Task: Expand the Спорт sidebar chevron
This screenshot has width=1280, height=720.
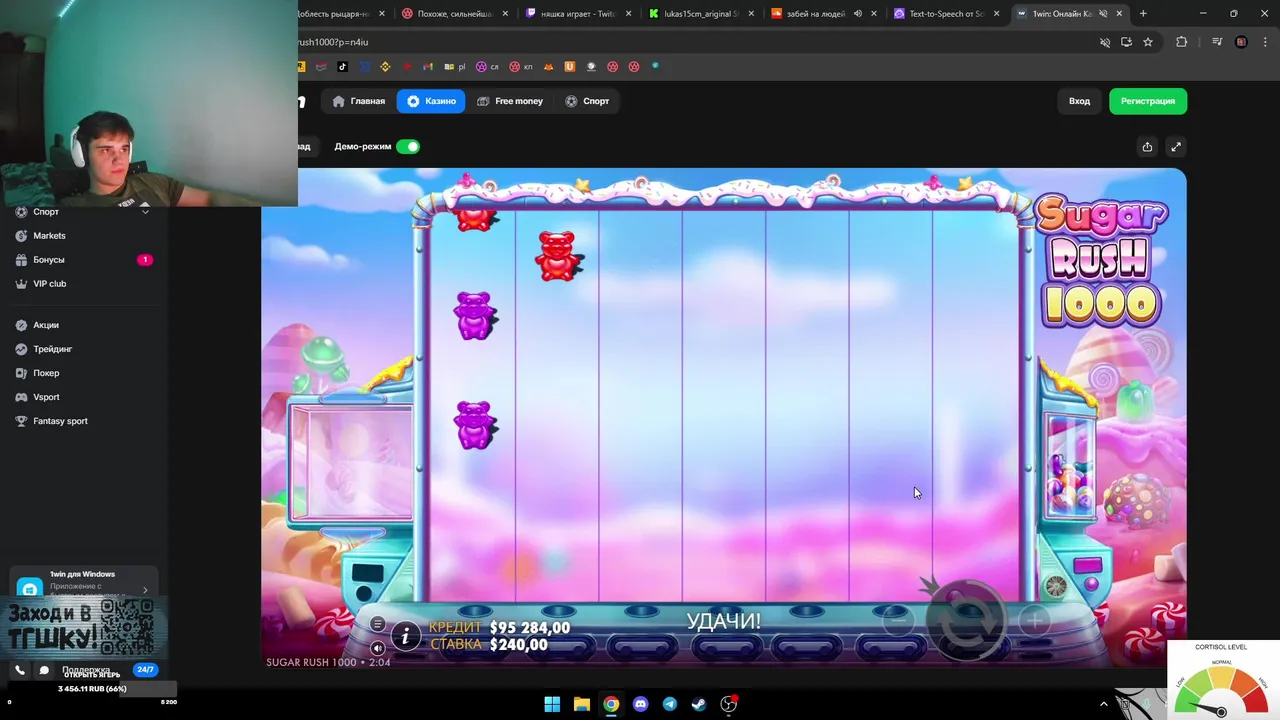Action: pos(145,212)
